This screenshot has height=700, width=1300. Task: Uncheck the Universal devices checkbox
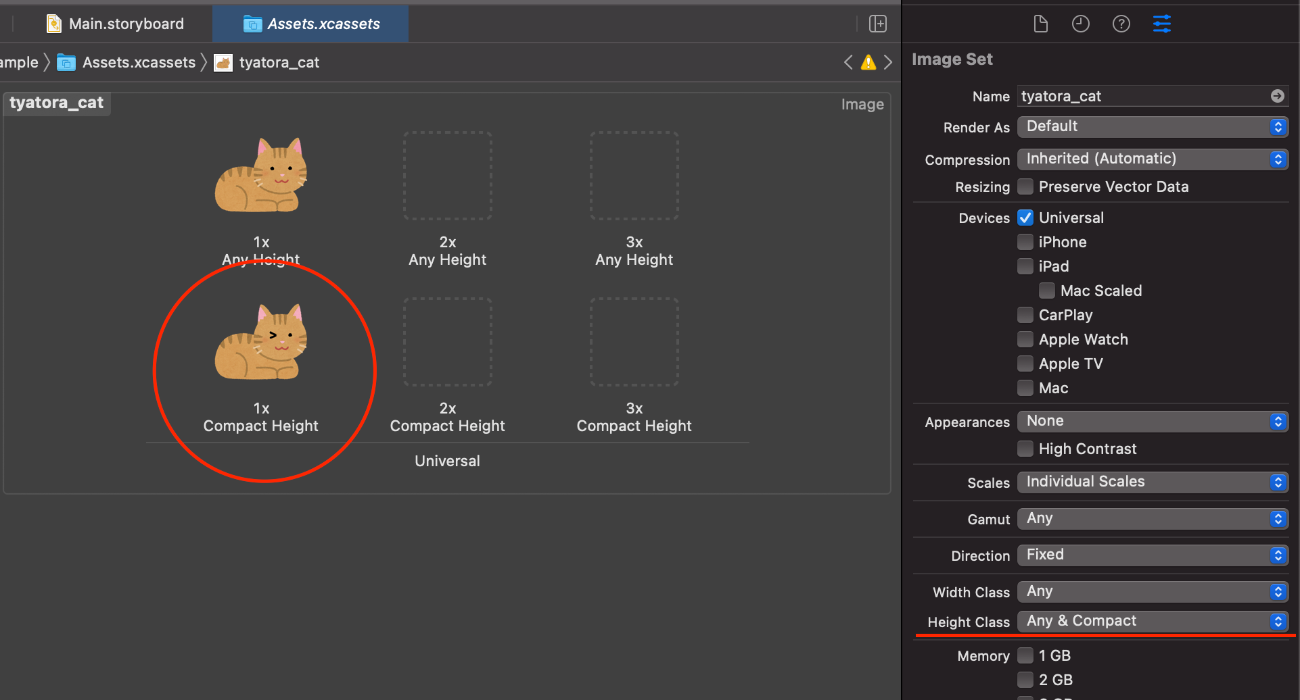click(x=1025, y=218)
